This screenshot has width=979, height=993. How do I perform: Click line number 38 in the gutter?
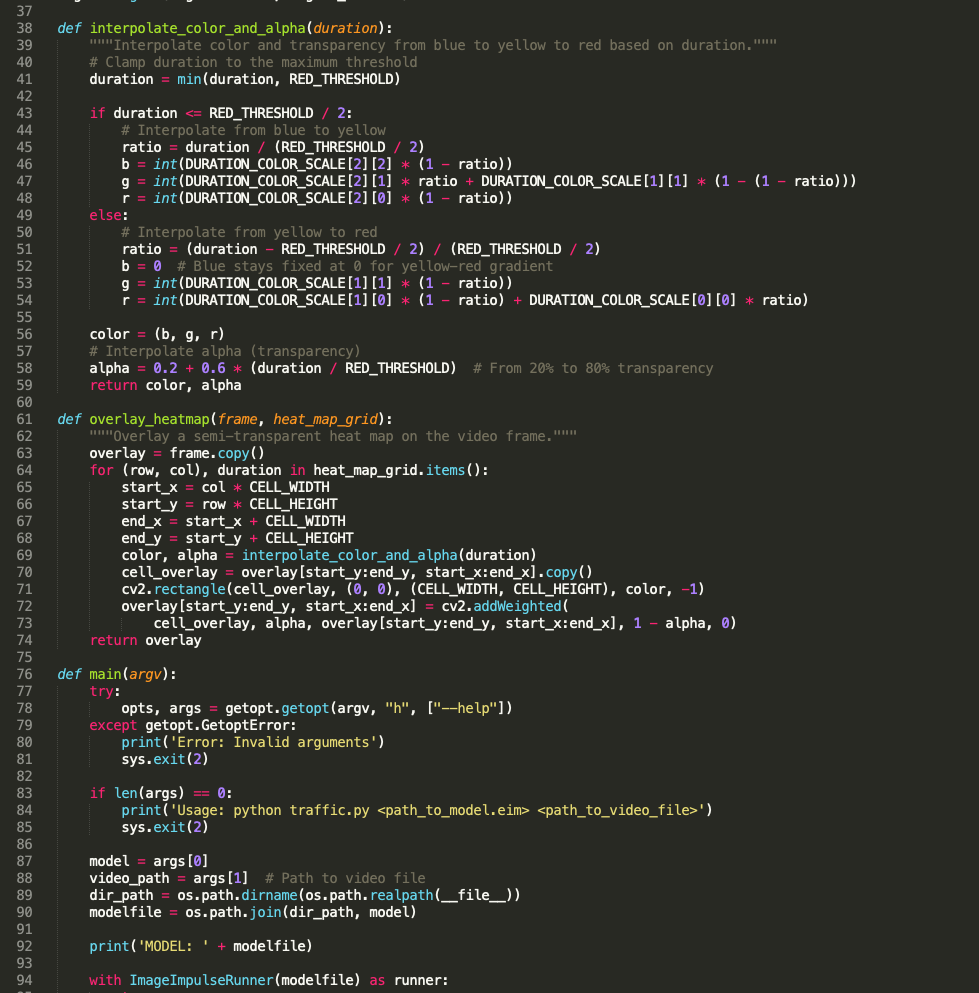coord(24,28)
